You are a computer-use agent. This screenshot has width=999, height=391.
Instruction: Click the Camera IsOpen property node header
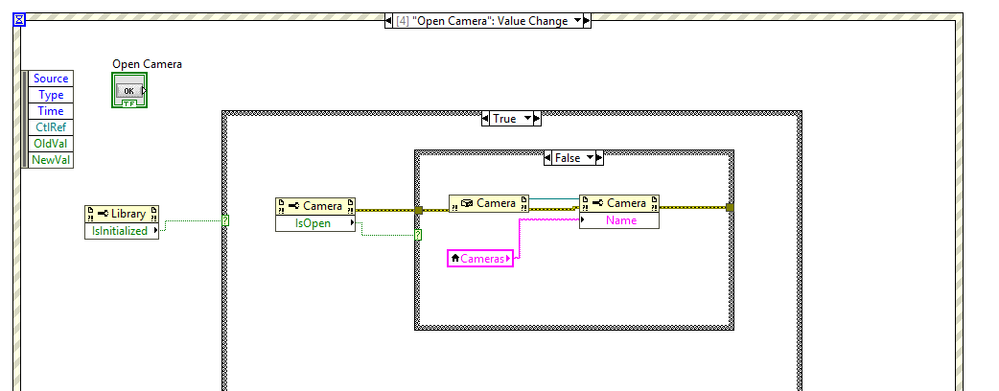coord(315,206)
